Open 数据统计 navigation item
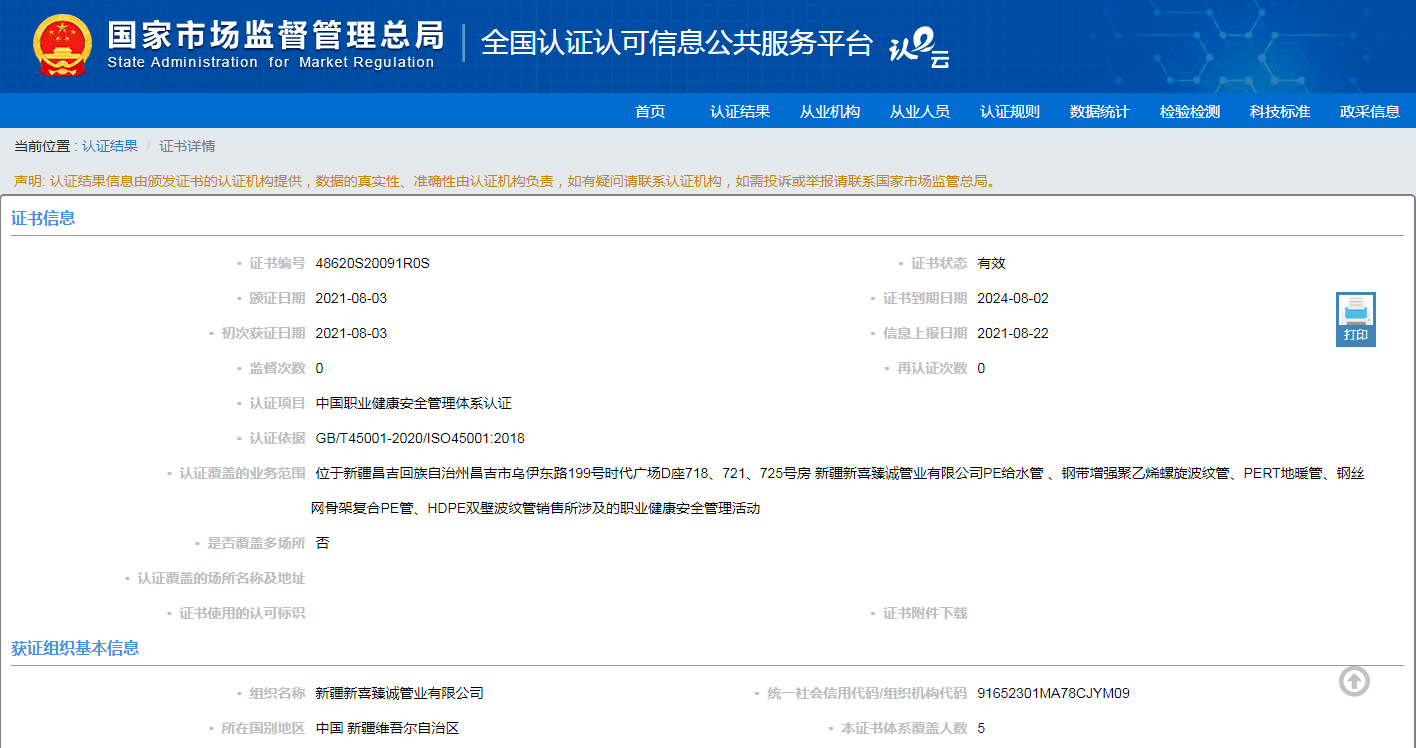The width and height of the screenshot is (1416, 748). (x=1100, y=111)
